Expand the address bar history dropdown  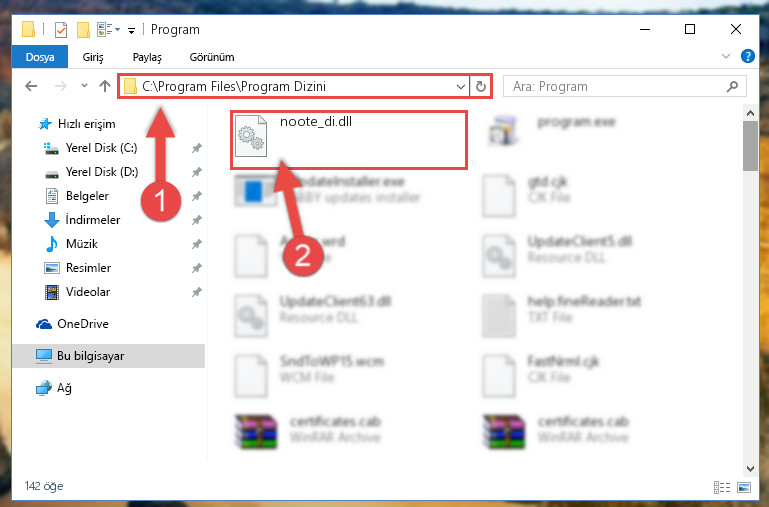[x=461, y=87]
